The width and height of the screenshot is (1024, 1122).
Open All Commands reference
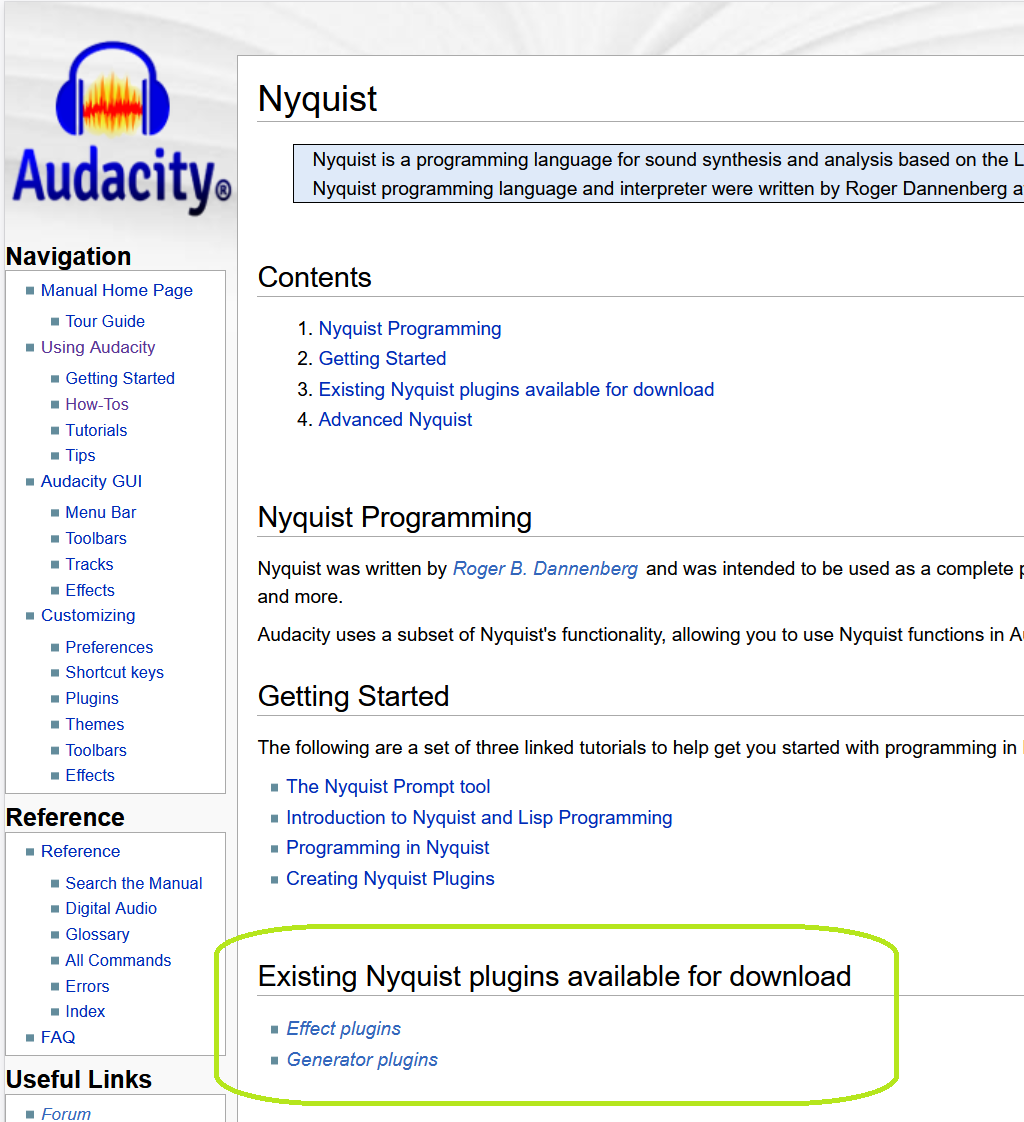118,960
